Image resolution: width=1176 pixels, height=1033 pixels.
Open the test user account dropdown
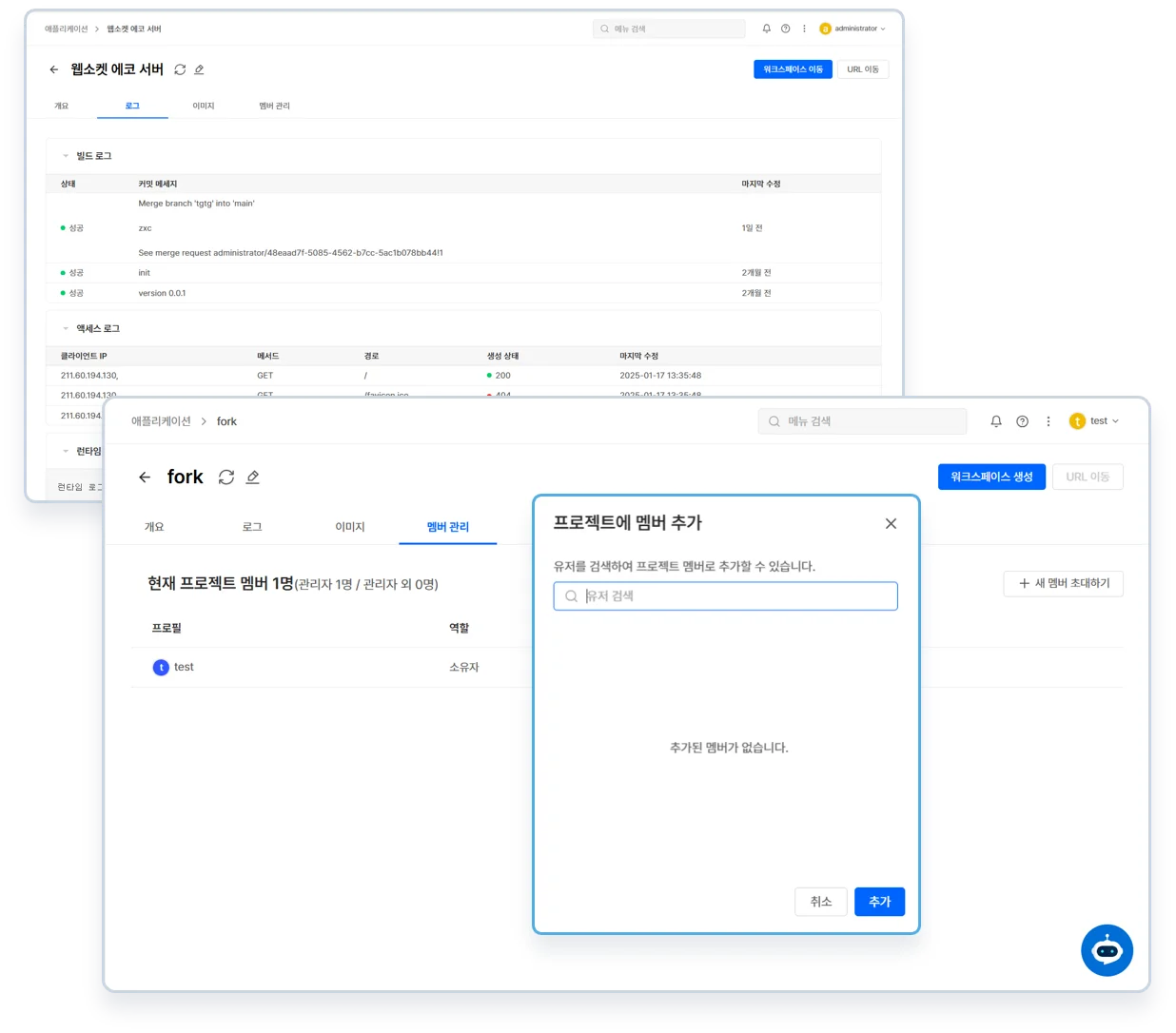(1094, 421)
